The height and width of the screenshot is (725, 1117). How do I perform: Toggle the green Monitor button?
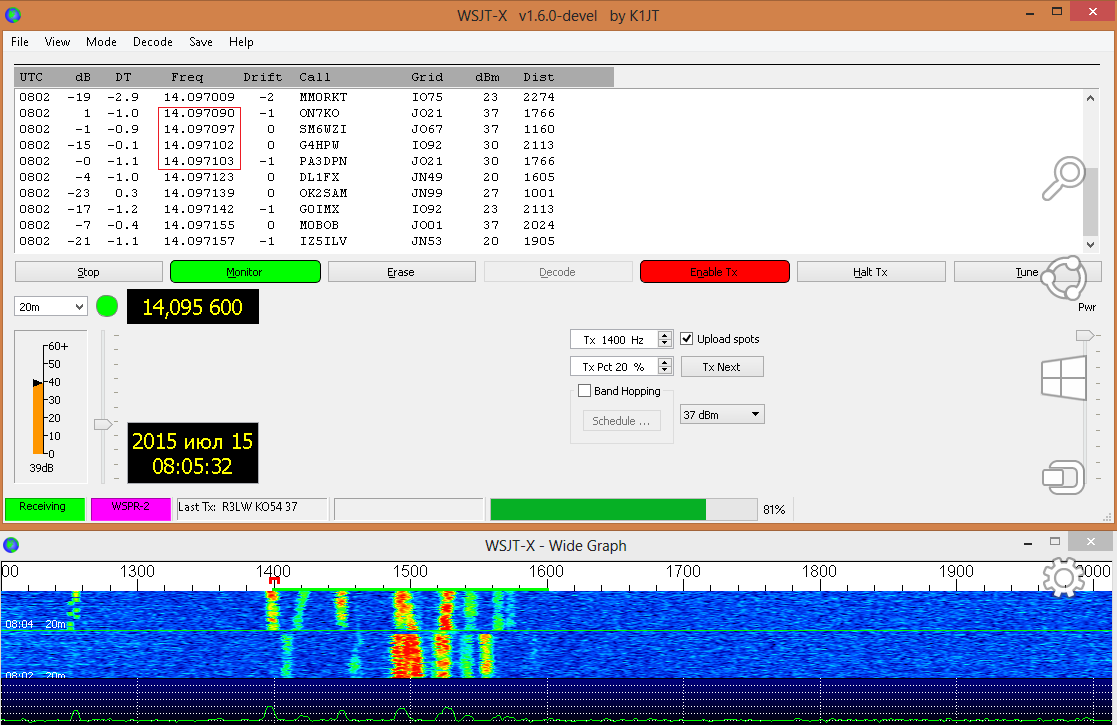click(245, 272)
